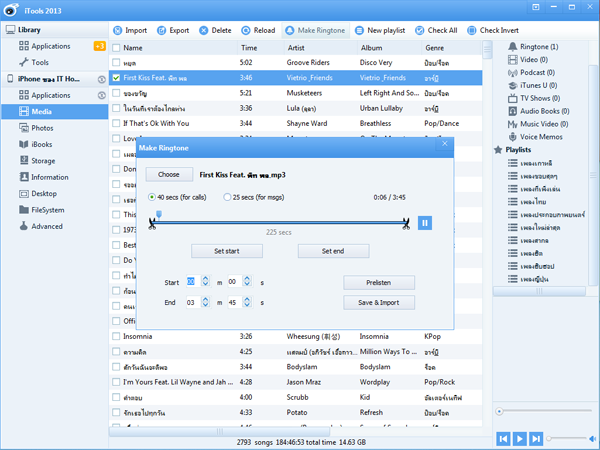
Task: Click the Check Invert toolbar icon
Action: pyautogui.click(x=471, y=31)
